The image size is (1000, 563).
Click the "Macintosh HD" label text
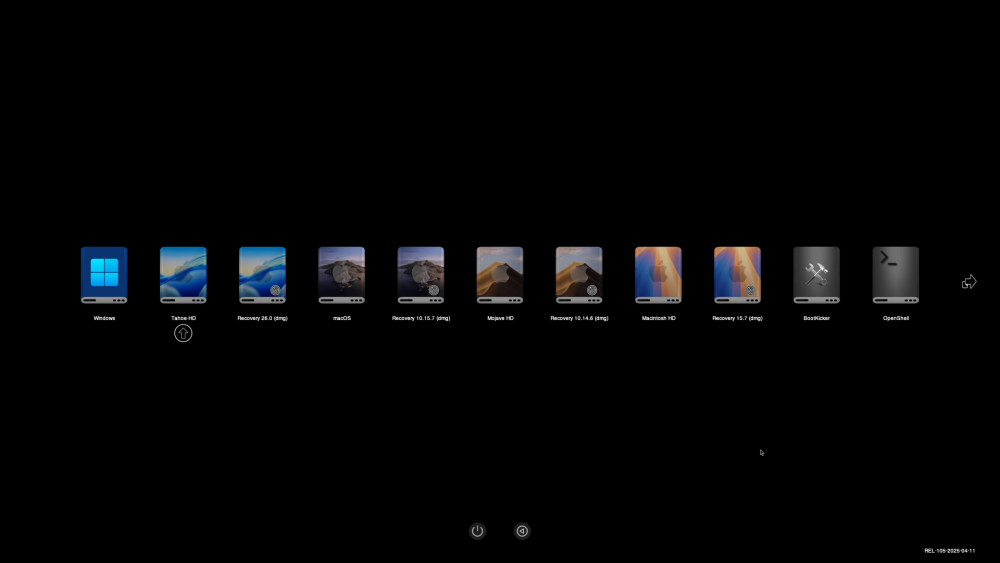[x=658, y=318]
